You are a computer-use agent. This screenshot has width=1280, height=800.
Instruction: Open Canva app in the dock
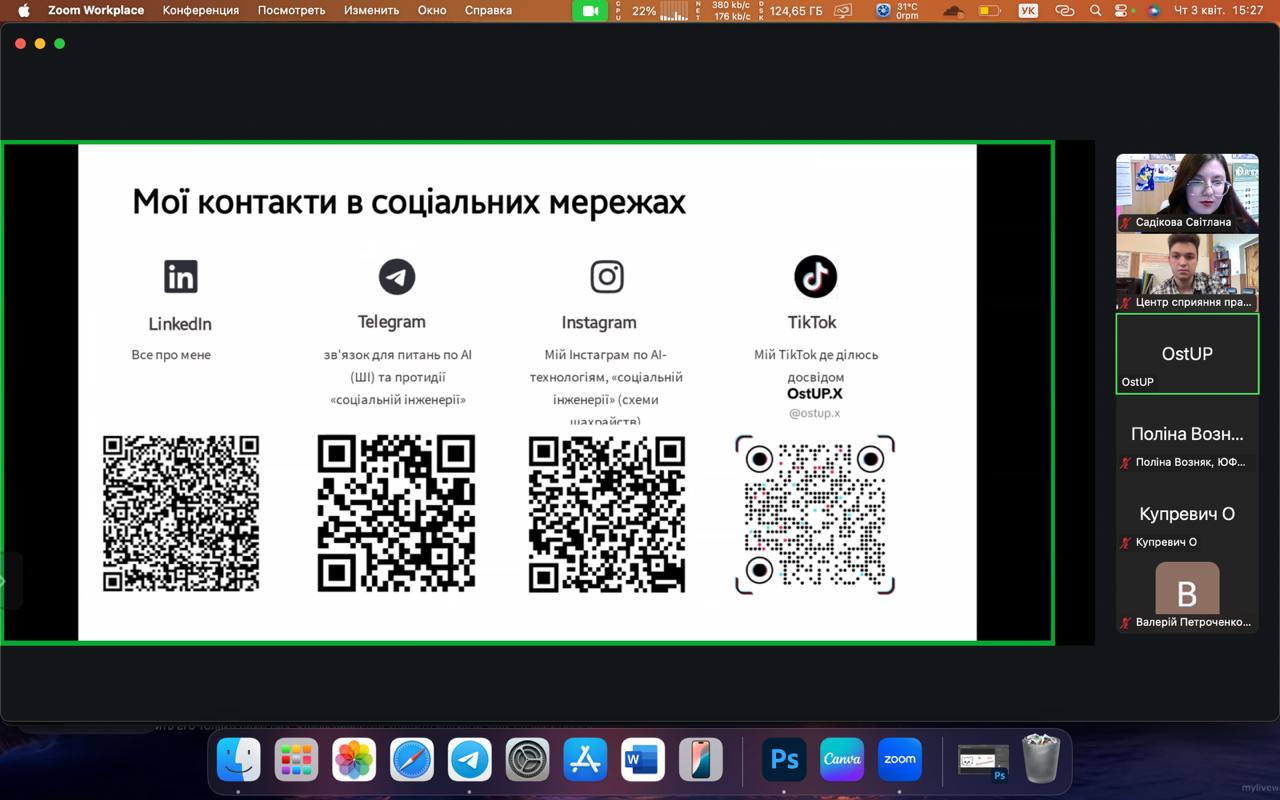pos(842,760)
